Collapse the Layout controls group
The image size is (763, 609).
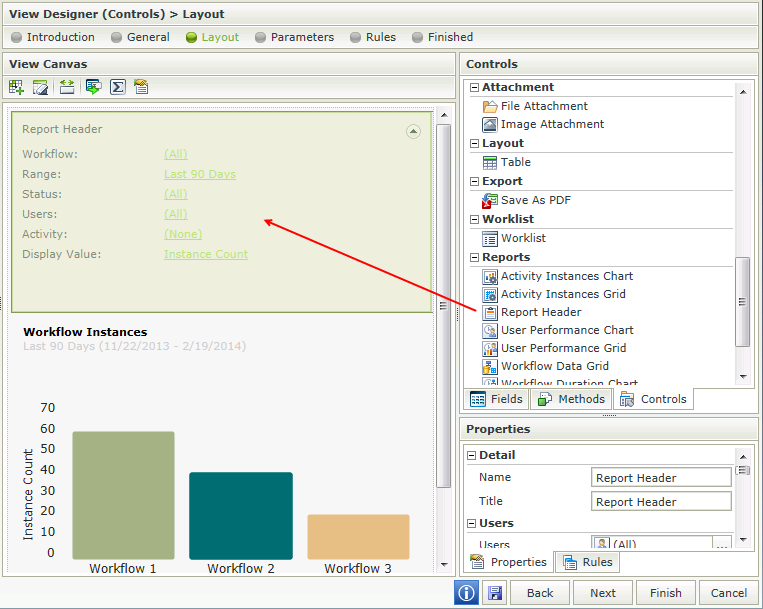pos(474,144)
